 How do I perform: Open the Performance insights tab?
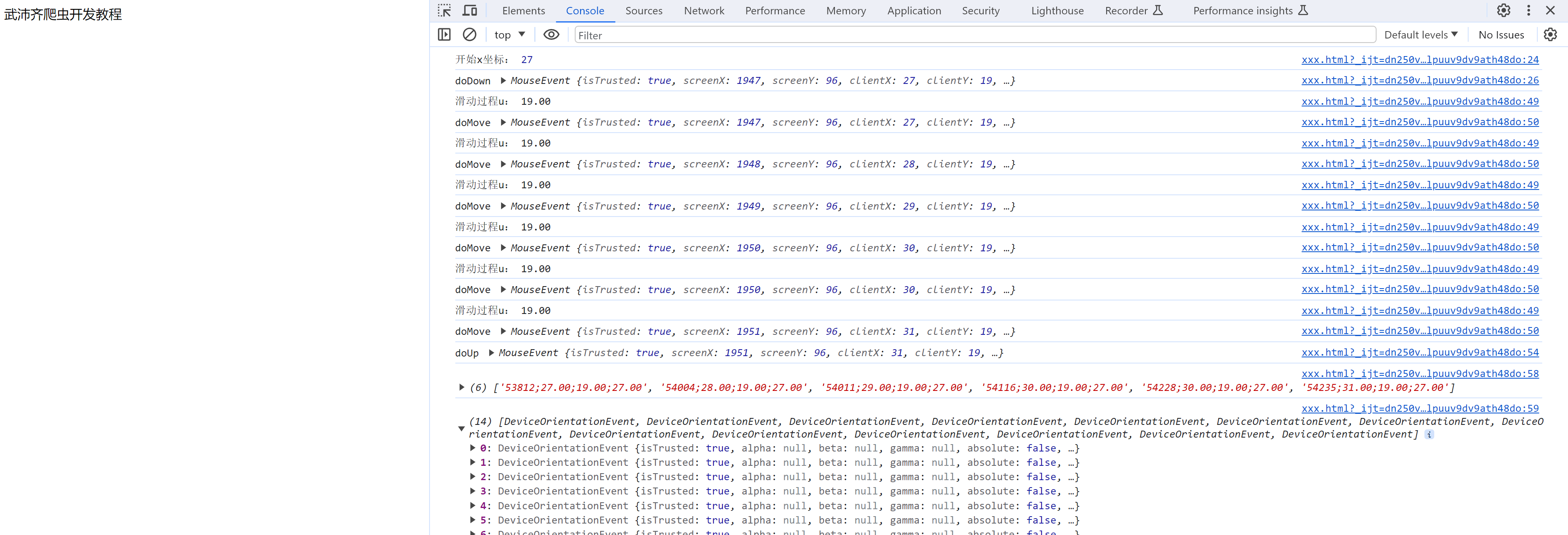[x=1250, y=10]
